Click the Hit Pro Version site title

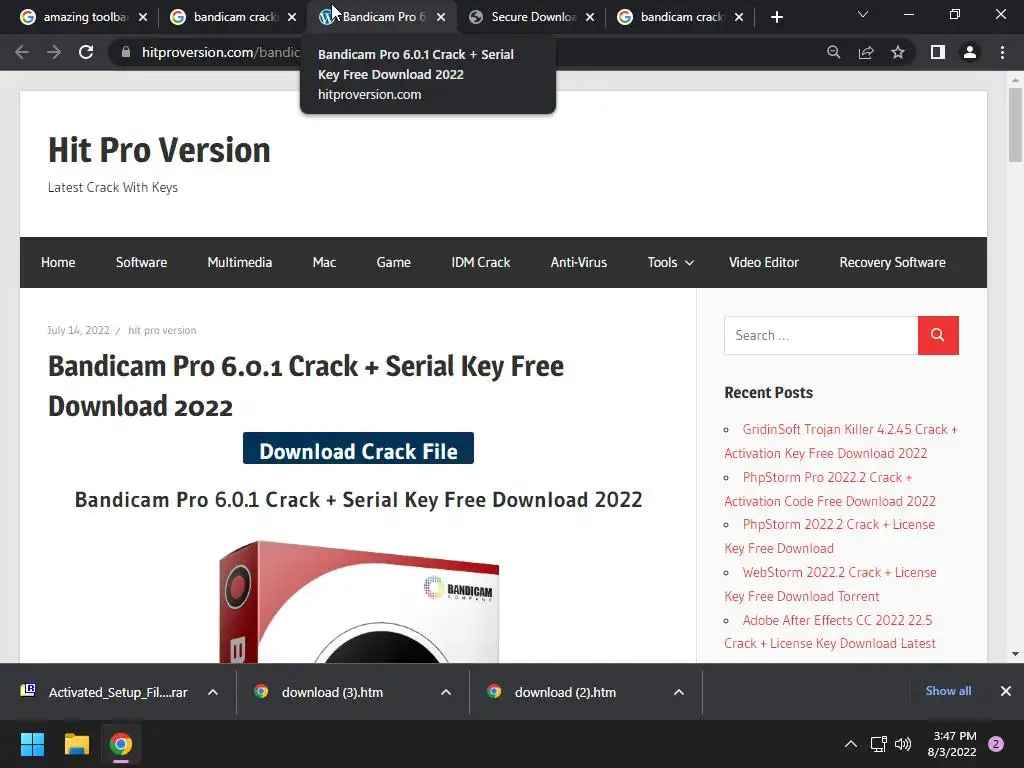tap(159, 150)
